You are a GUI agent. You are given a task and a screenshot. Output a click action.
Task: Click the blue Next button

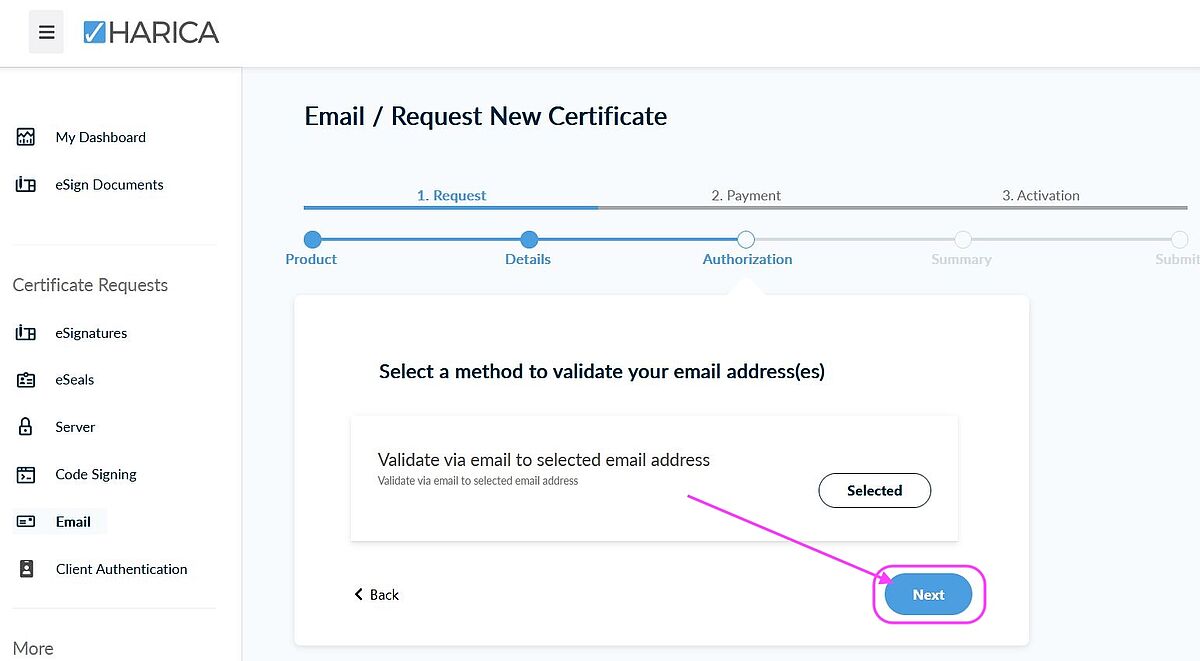pyautogui.click(x=928, y=595)
